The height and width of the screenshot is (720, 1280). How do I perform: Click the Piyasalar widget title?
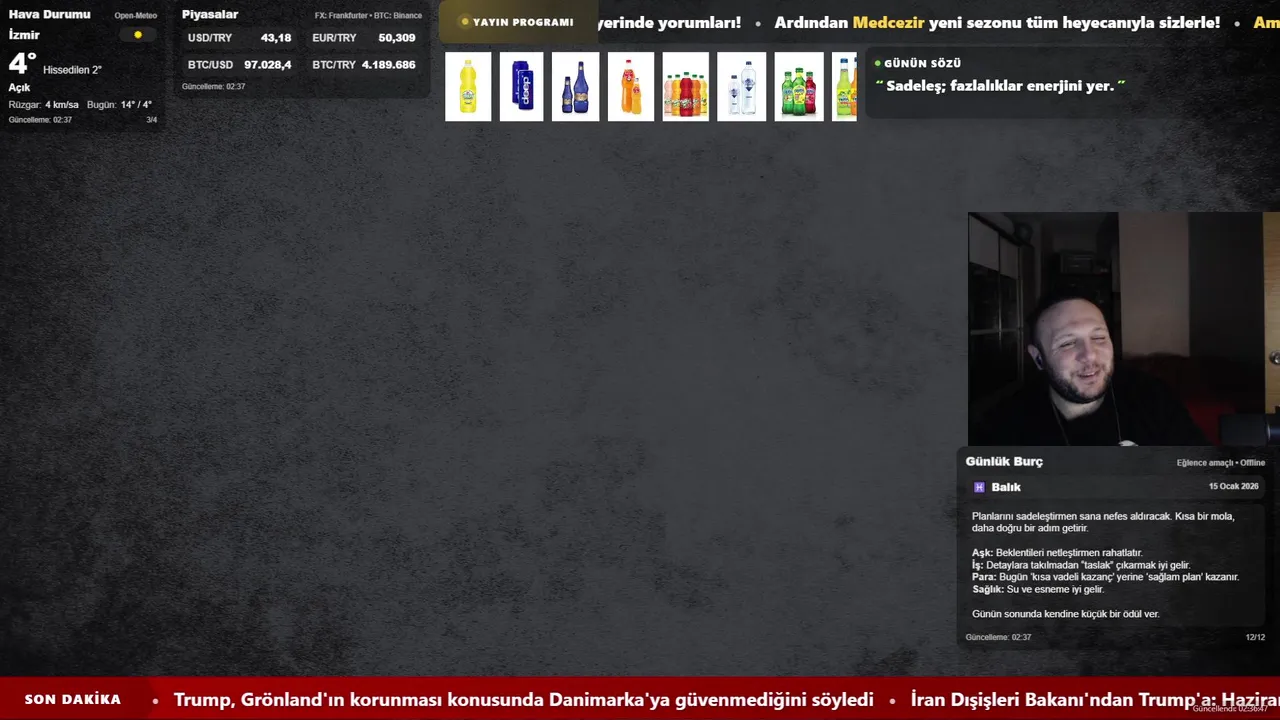click(x=210, y=14)
